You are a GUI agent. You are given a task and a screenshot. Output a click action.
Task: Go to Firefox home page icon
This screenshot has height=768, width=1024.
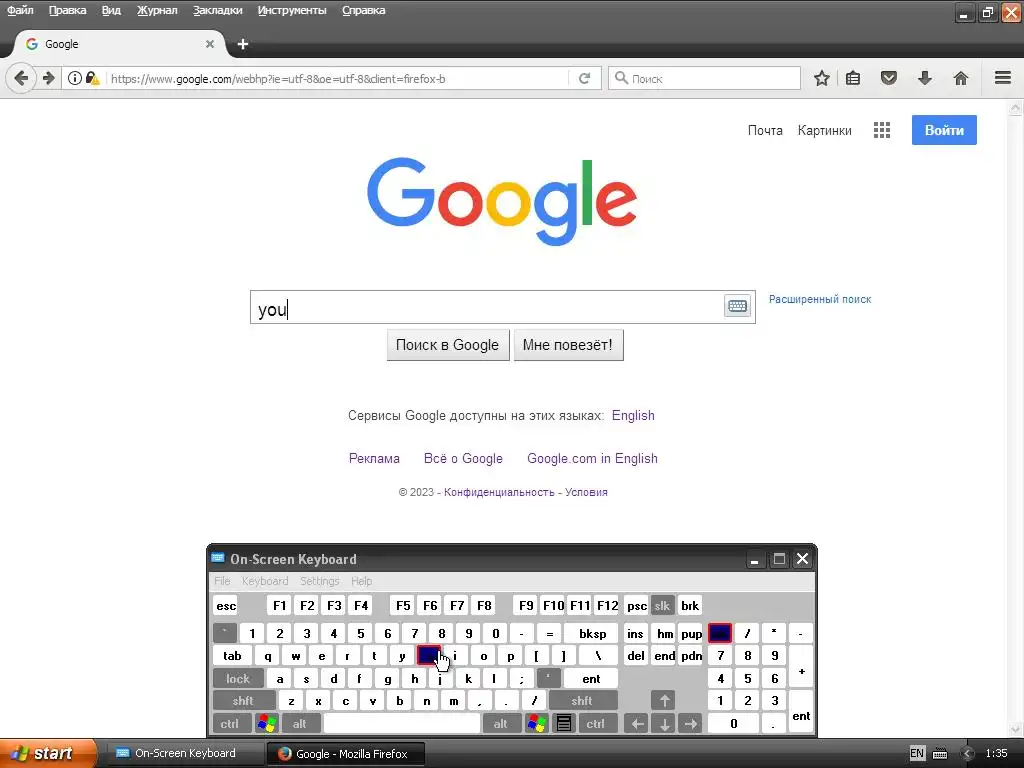click(961, 78)
